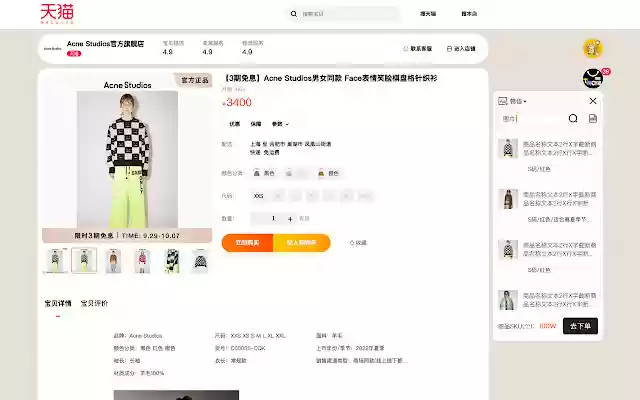Select second side panel product thumbnail
640x400 pixels.
[x=508, y=199]
